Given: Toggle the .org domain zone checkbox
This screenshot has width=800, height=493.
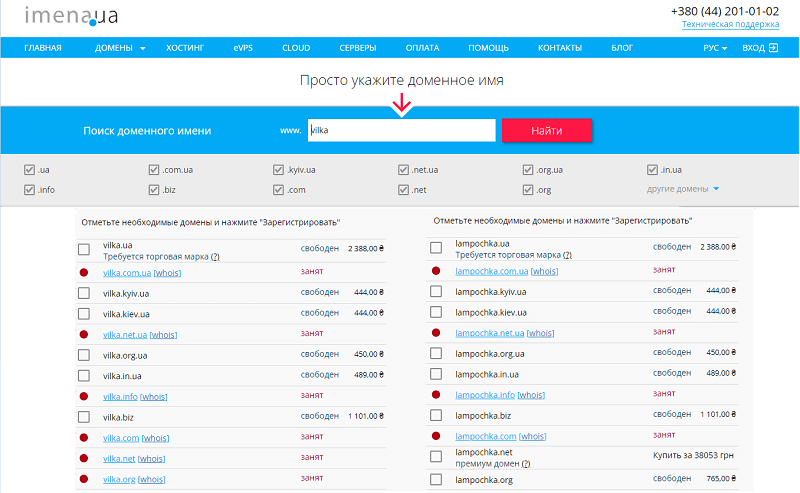Looking at the screenshot, I should click(528, 190).
